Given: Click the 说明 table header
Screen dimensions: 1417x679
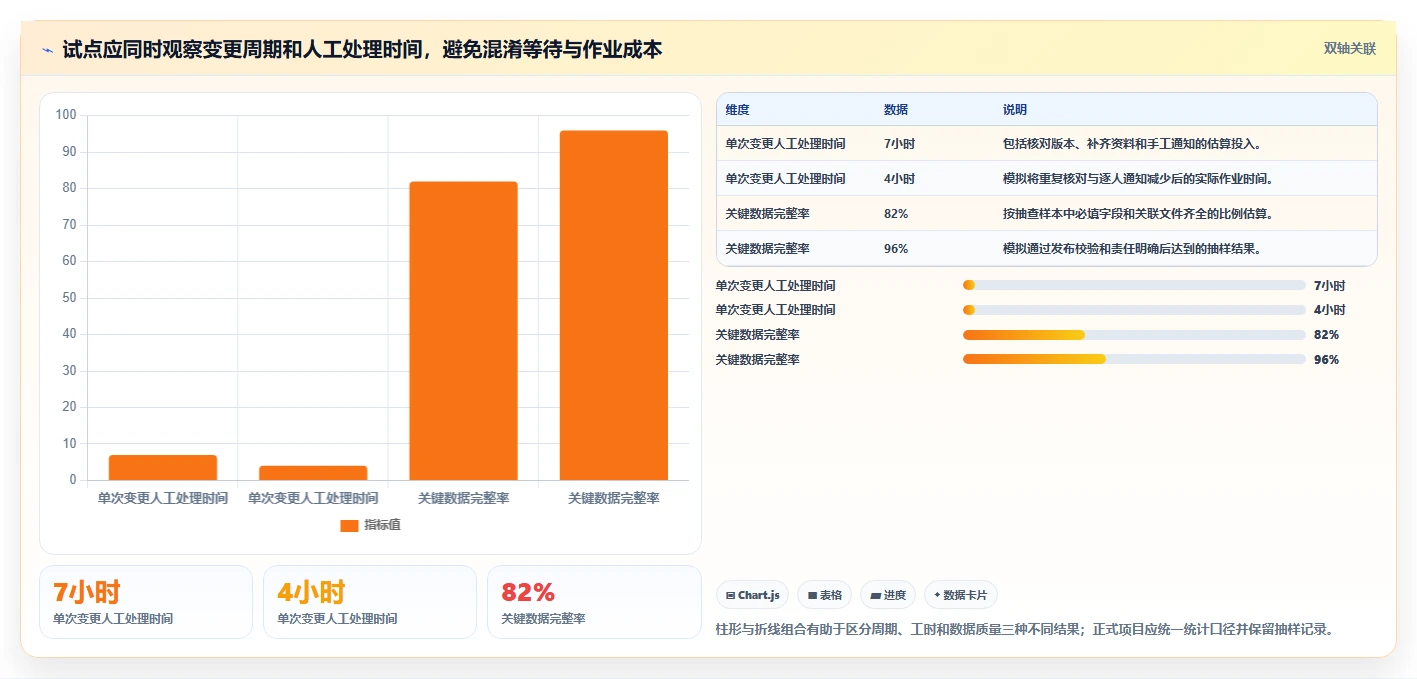Looking at the screenshot, I should [1015, 110].
